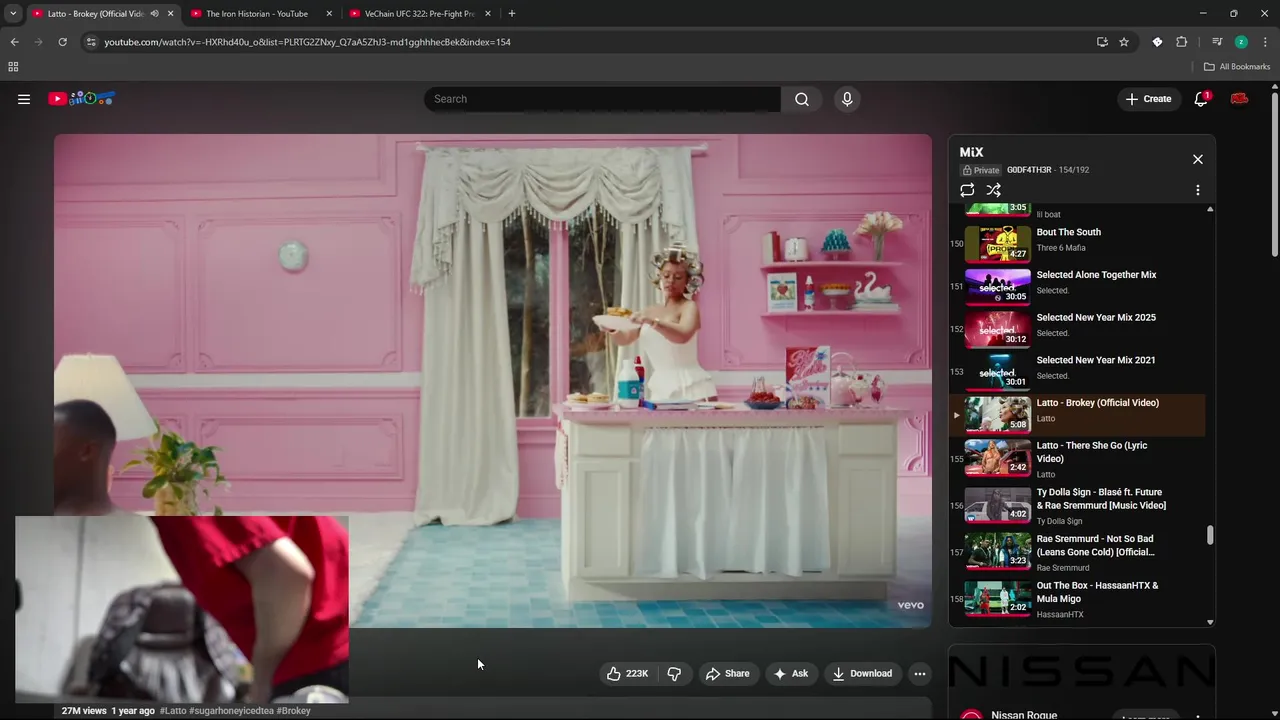Open Chrome apps grid shortcut

click(13, 67)
